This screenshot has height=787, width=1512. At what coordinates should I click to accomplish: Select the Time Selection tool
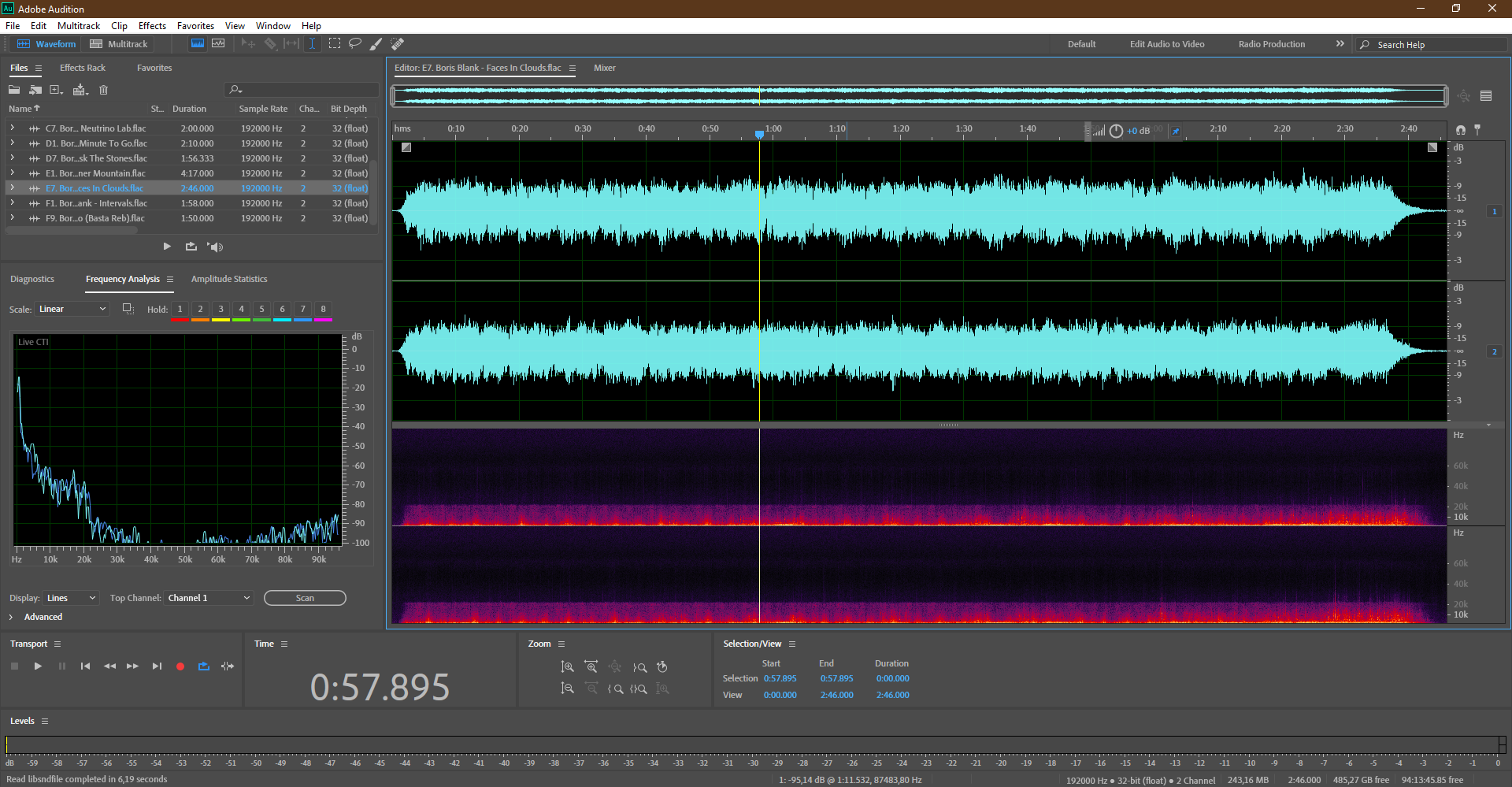[x=312, y=44]
